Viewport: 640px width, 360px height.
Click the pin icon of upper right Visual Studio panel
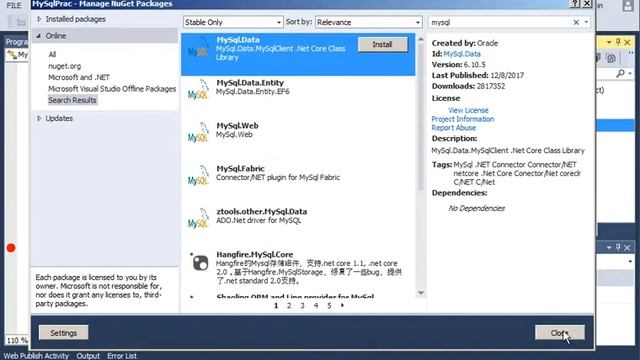coord(618,42)
